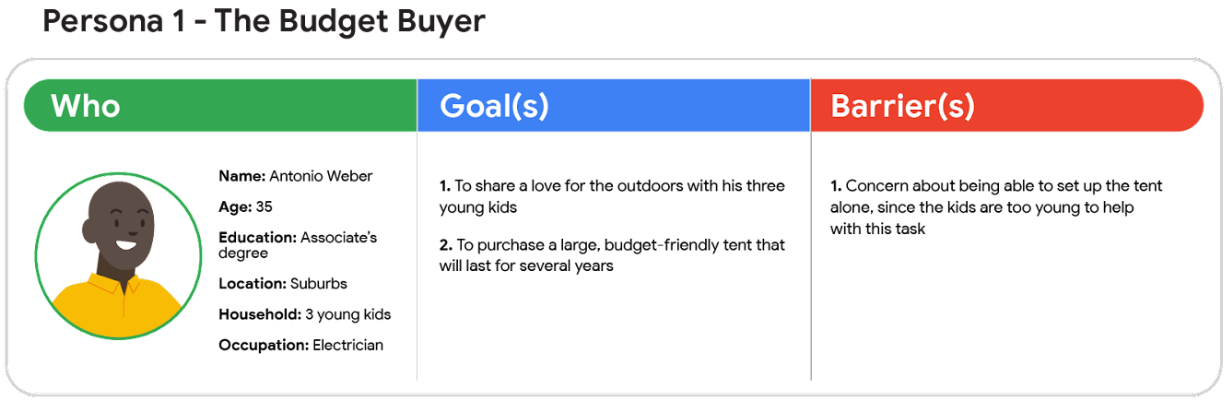Click the Name: Antonio Weber line
Image resolution: width=1232 pixels, height=411 pixels.
(295, 176)
